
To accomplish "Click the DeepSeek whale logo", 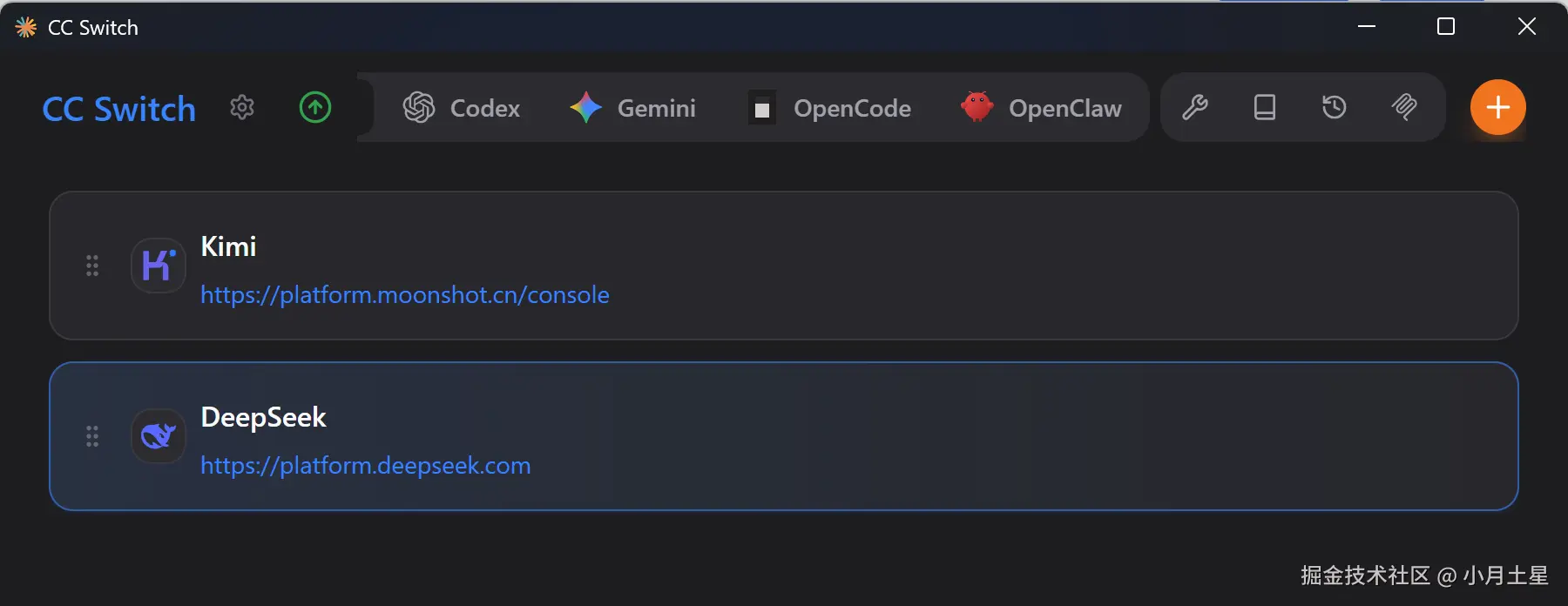I will tap(159, 436).
